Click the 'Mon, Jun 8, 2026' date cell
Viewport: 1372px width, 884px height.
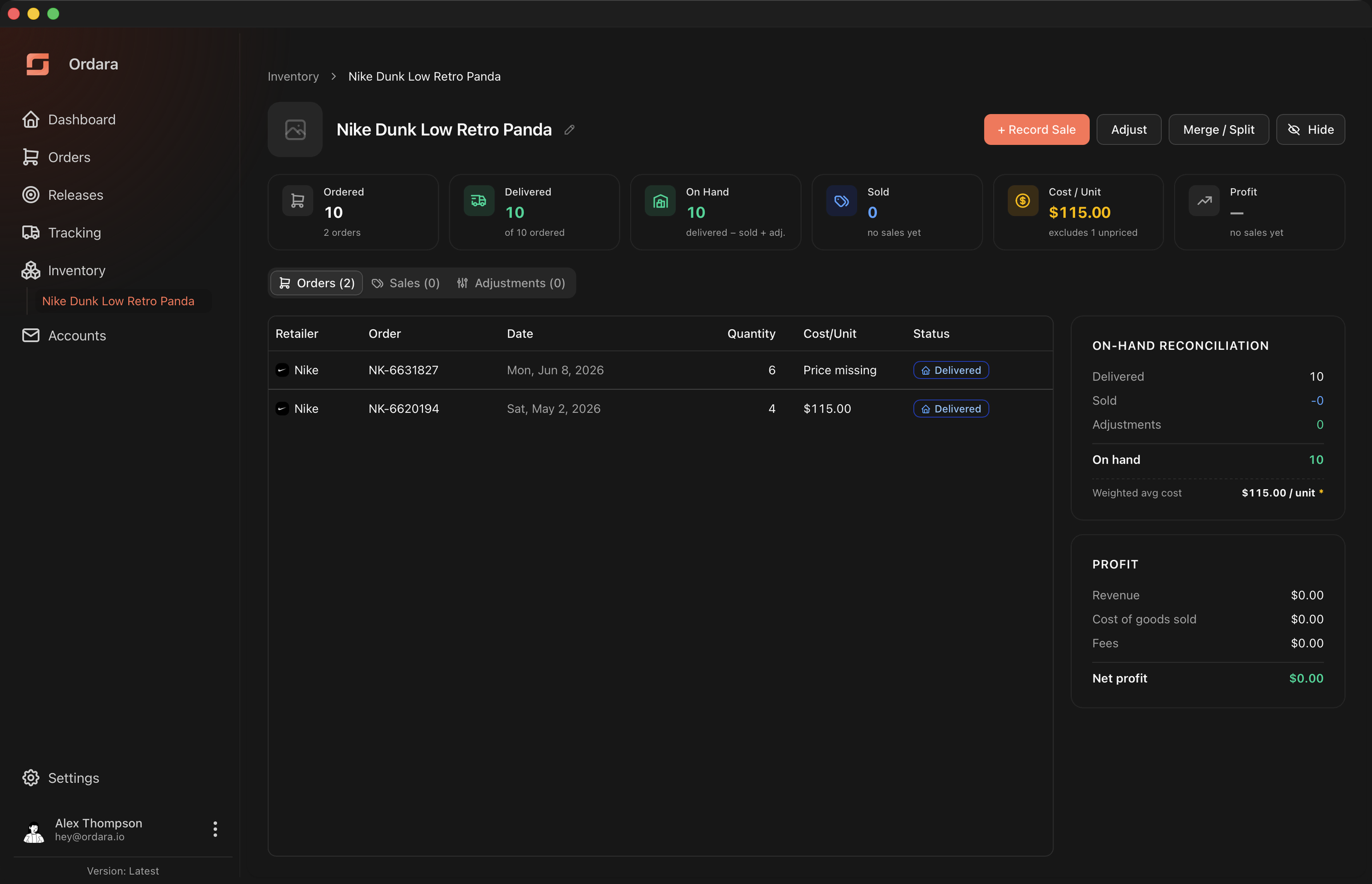click(555, 370)
